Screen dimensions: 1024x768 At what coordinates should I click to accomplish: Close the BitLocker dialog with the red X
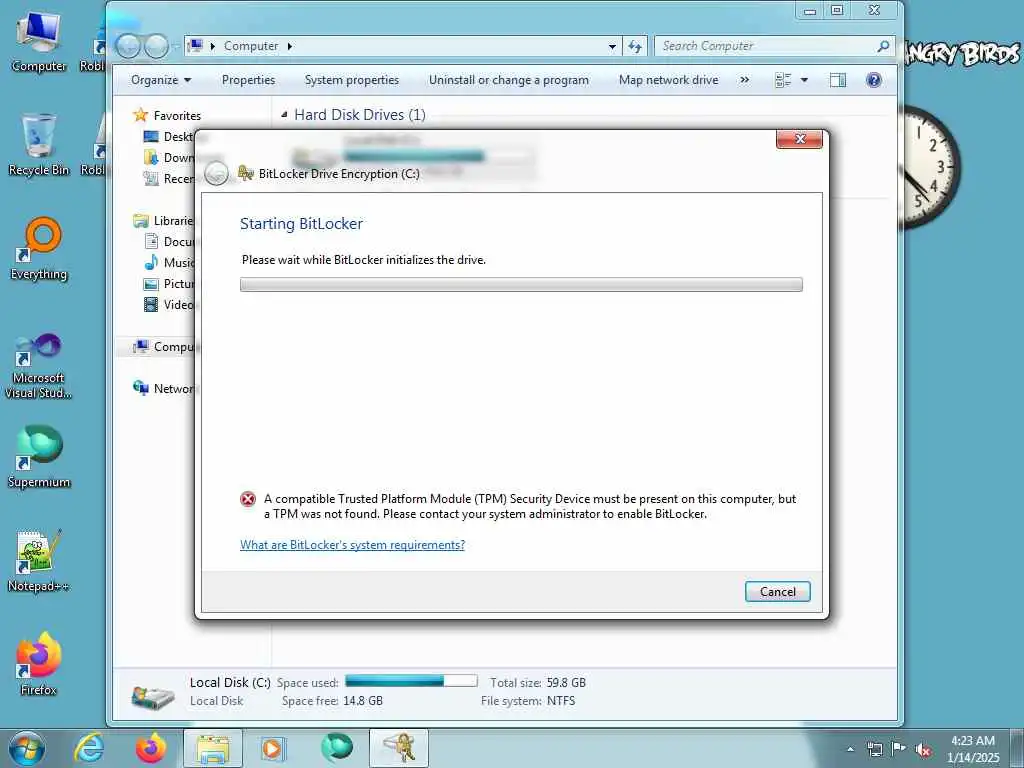(x=799, y=138)
